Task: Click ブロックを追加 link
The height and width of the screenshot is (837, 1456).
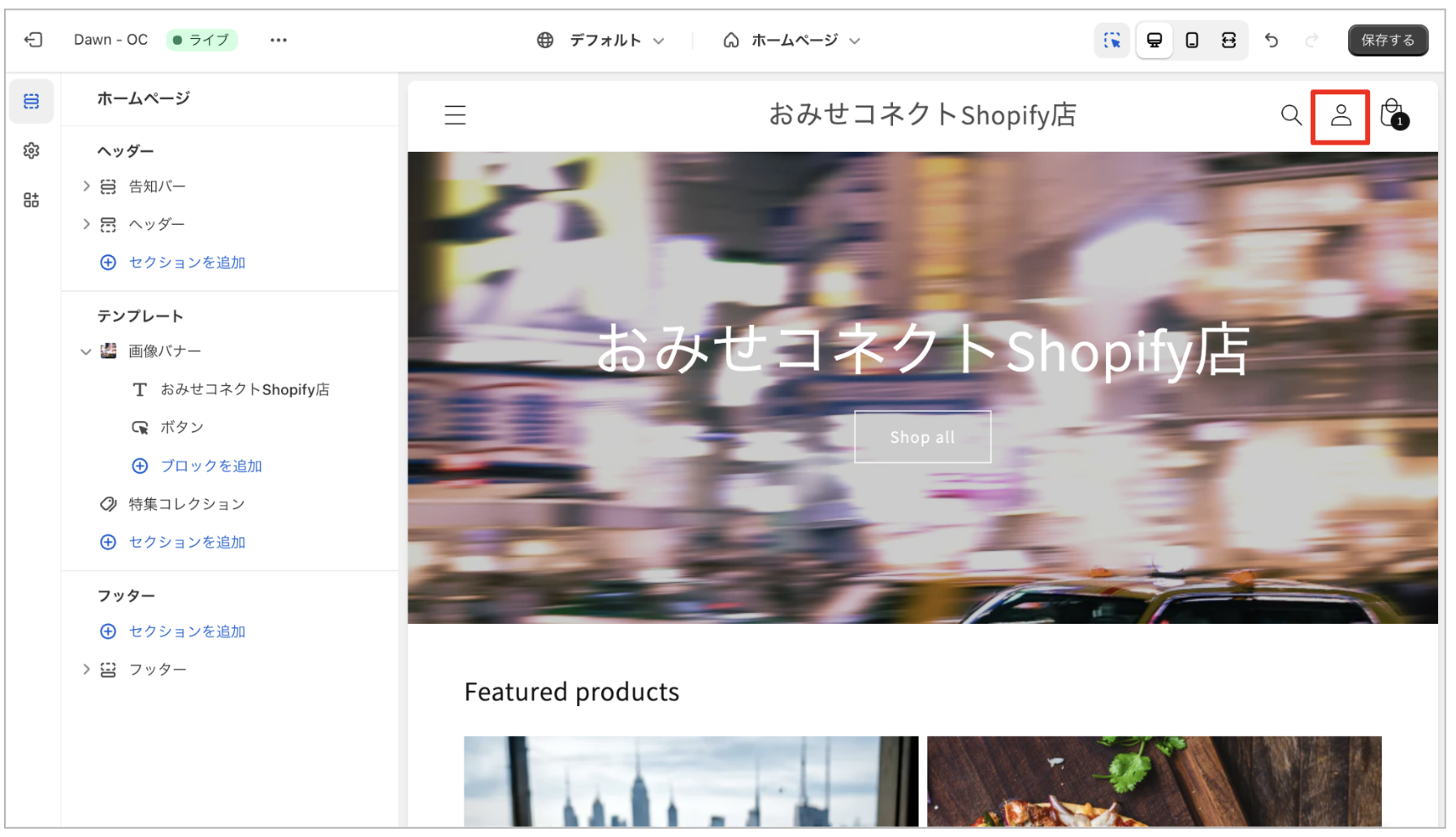Action: [x=211, y=466]
